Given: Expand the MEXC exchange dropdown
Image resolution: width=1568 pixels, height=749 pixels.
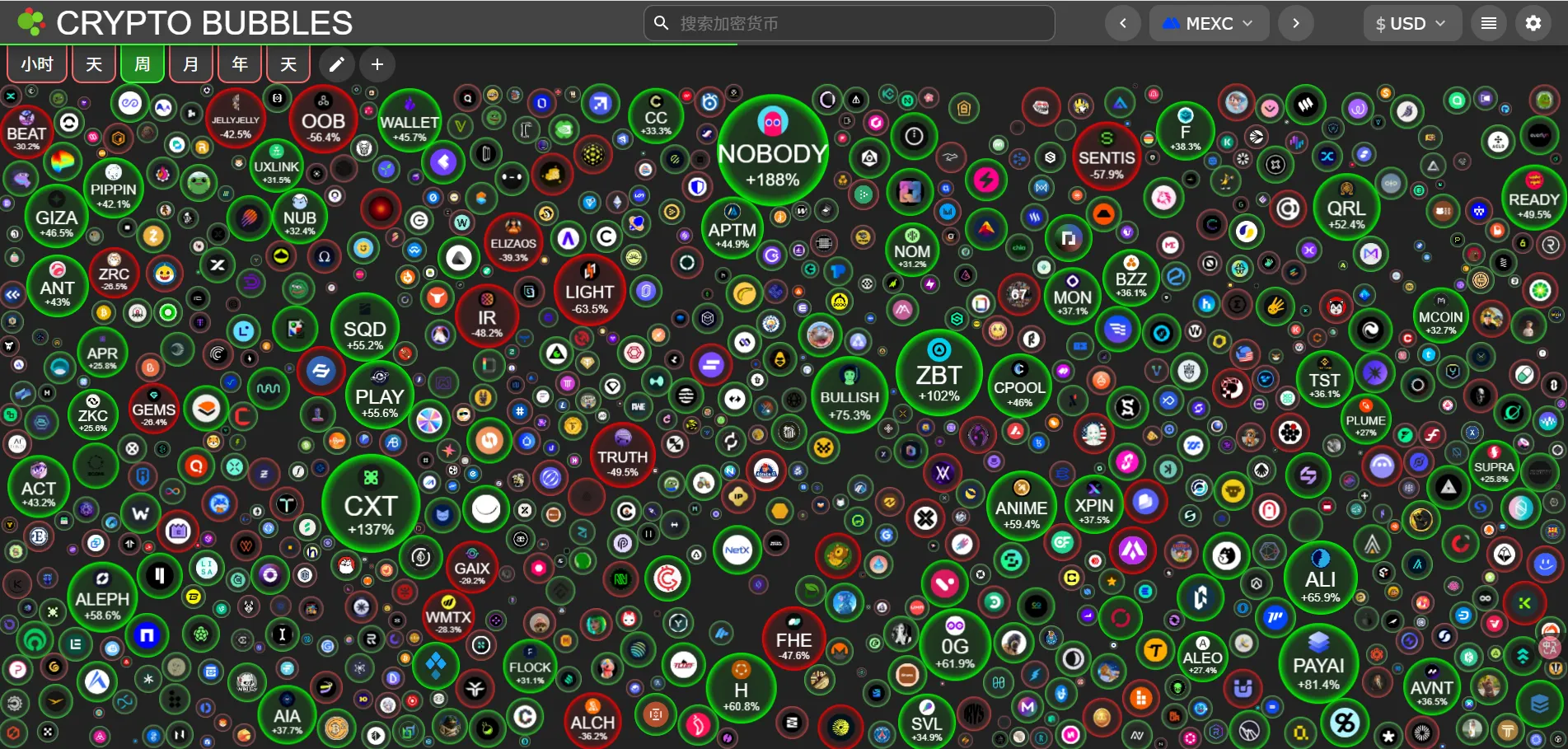Looking at the screenshot, I should [x=1207, y=23].
